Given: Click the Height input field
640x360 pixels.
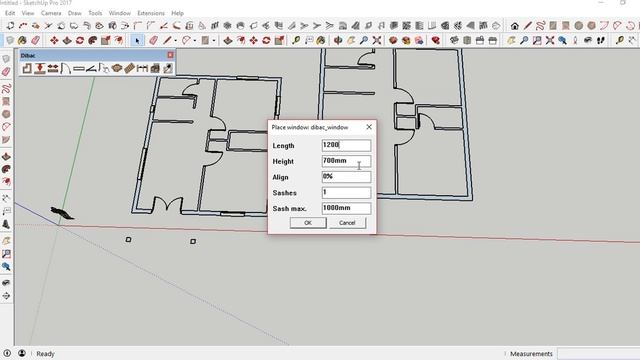Looking at the screenshot, I should [x=347, y=161].
